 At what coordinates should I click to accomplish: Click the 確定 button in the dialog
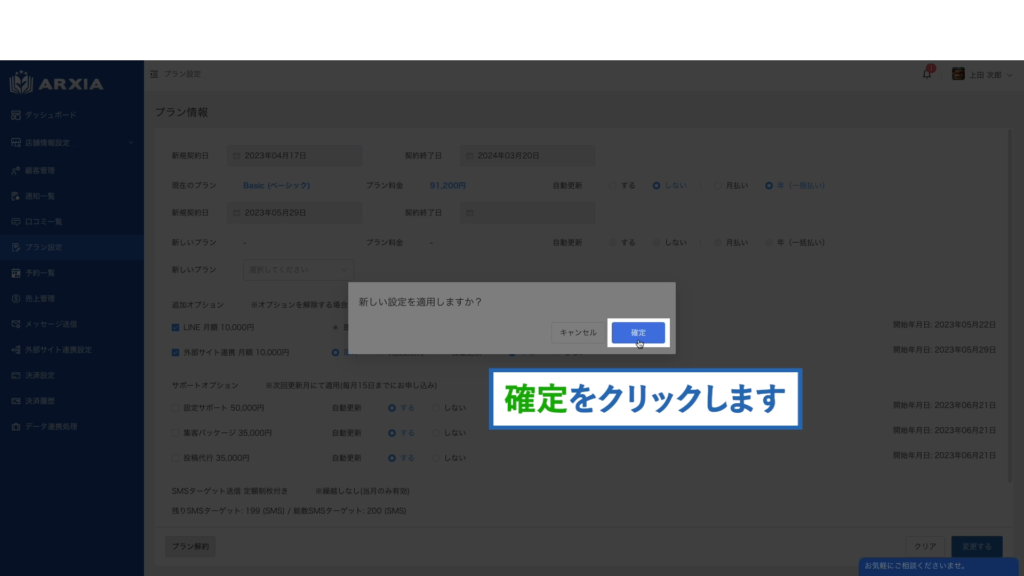[x=638, y=332]
